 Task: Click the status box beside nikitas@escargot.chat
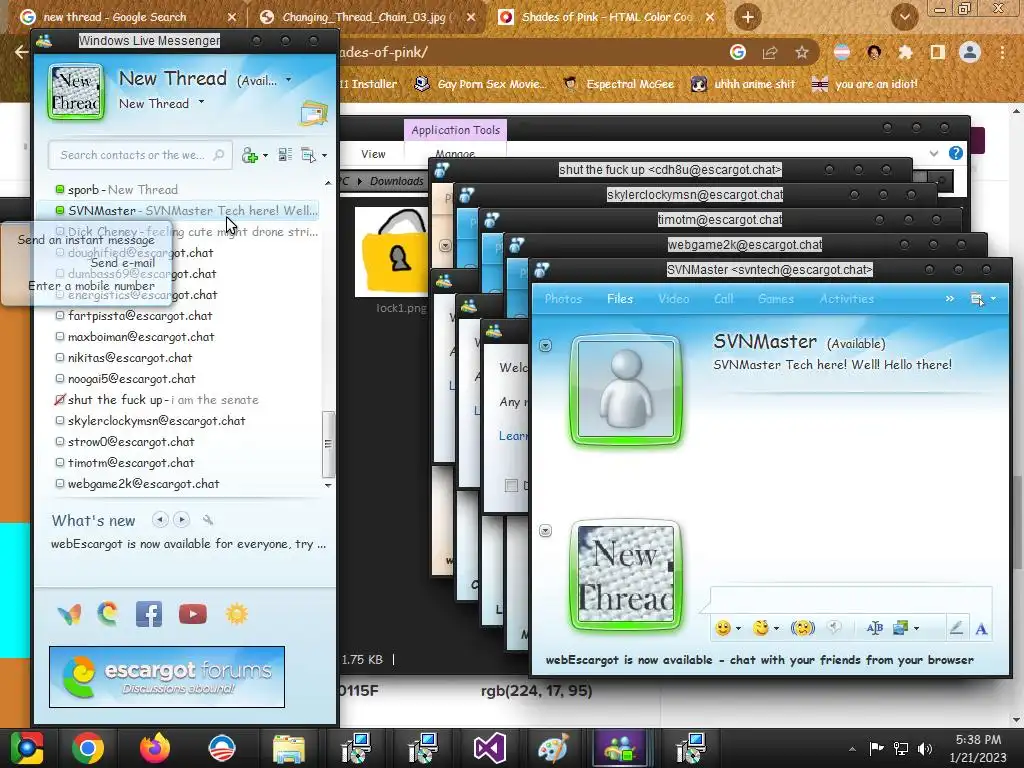coord(60,357)
